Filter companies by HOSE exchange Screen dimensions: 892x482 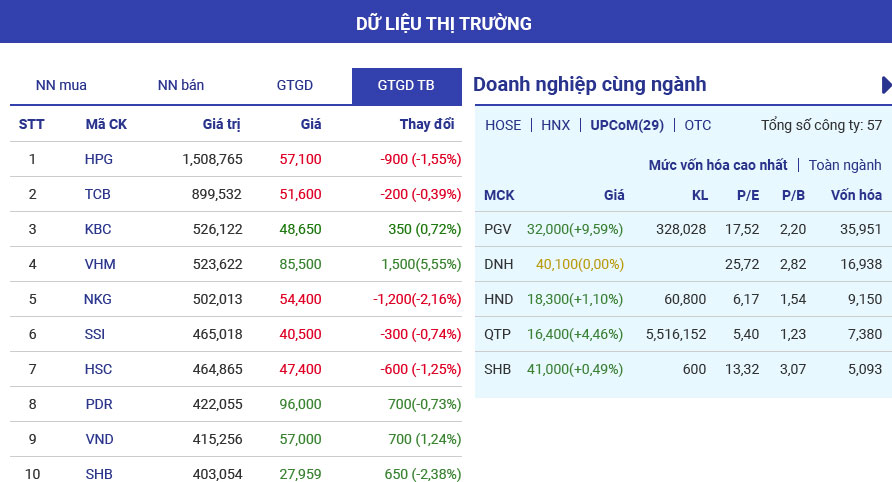(x=503, y=125)
